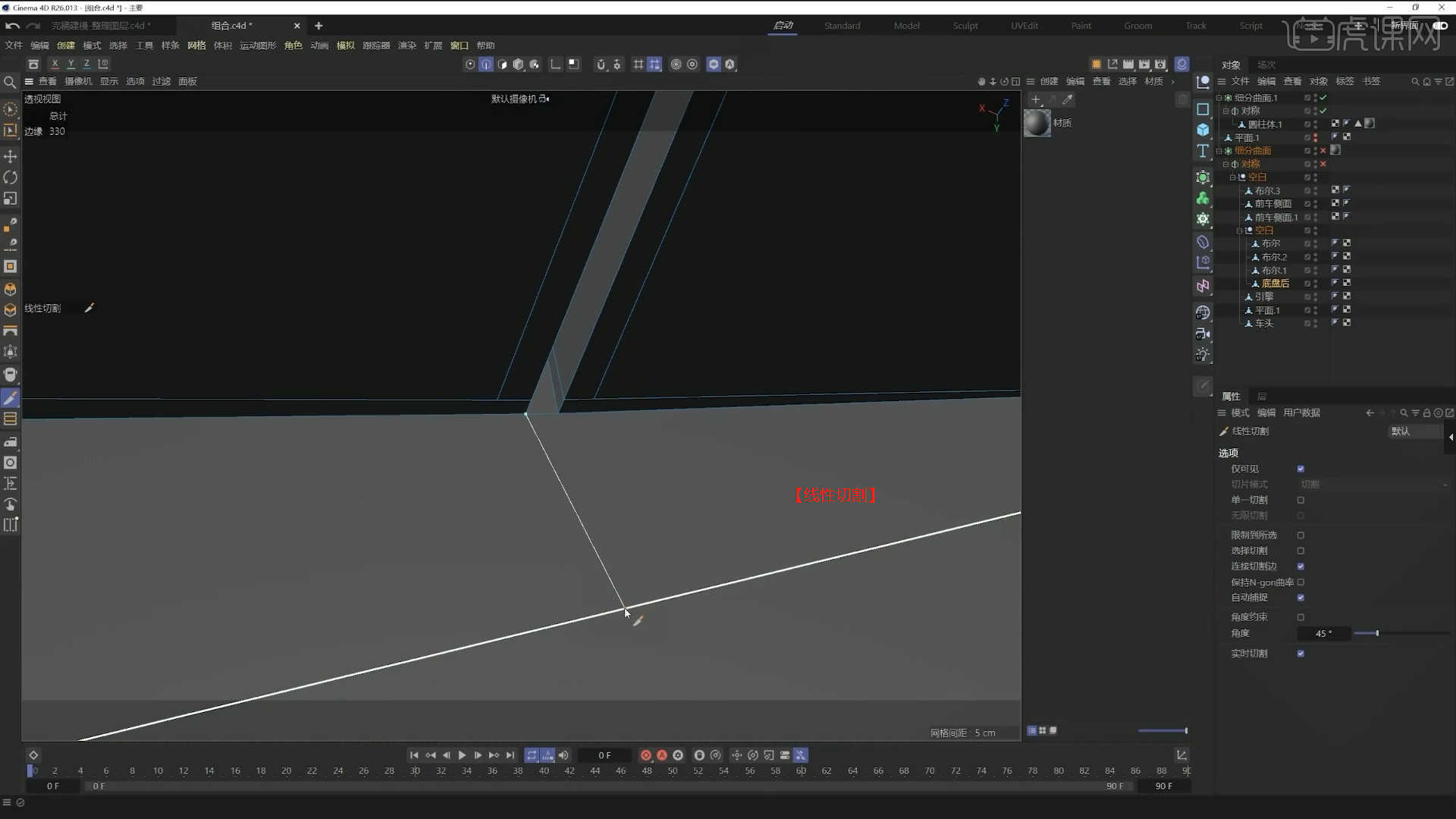Select 底盘后 object in tree
Viewport: 1456px width, 819px height.
pyautogui.click(x=1275, y=284)
